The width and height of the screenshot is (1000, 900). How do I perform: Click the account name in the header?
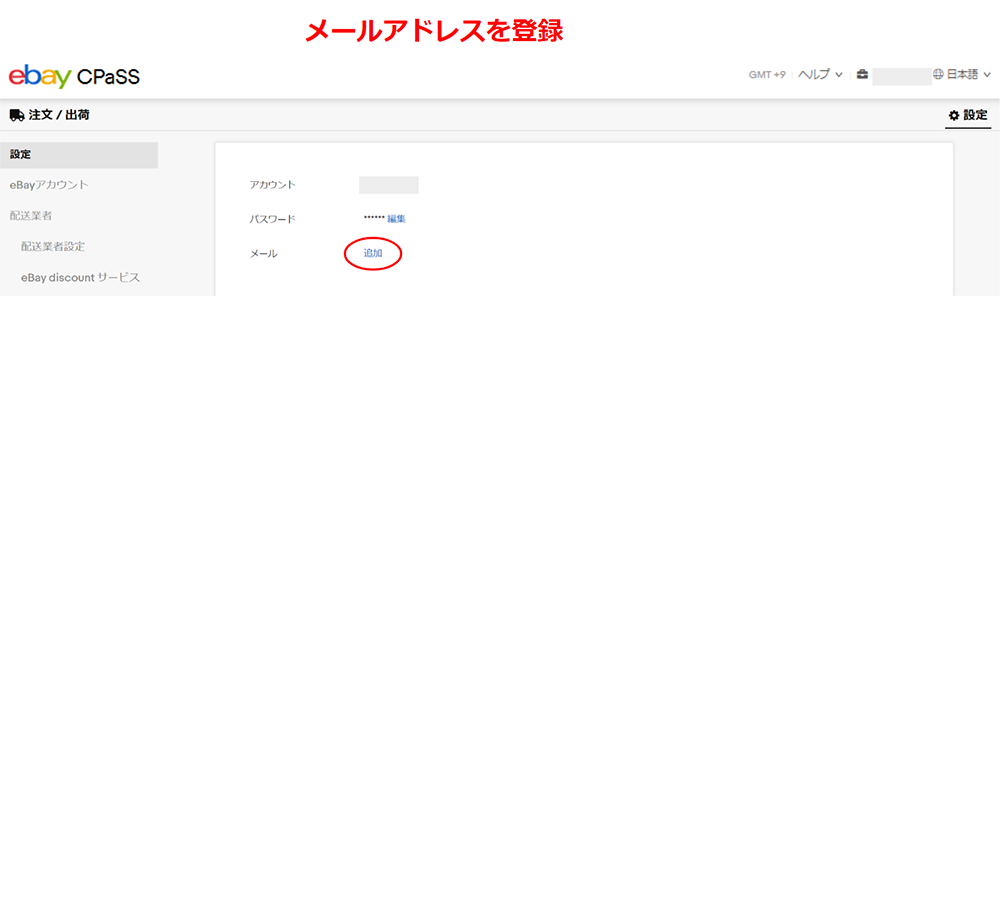901,76
